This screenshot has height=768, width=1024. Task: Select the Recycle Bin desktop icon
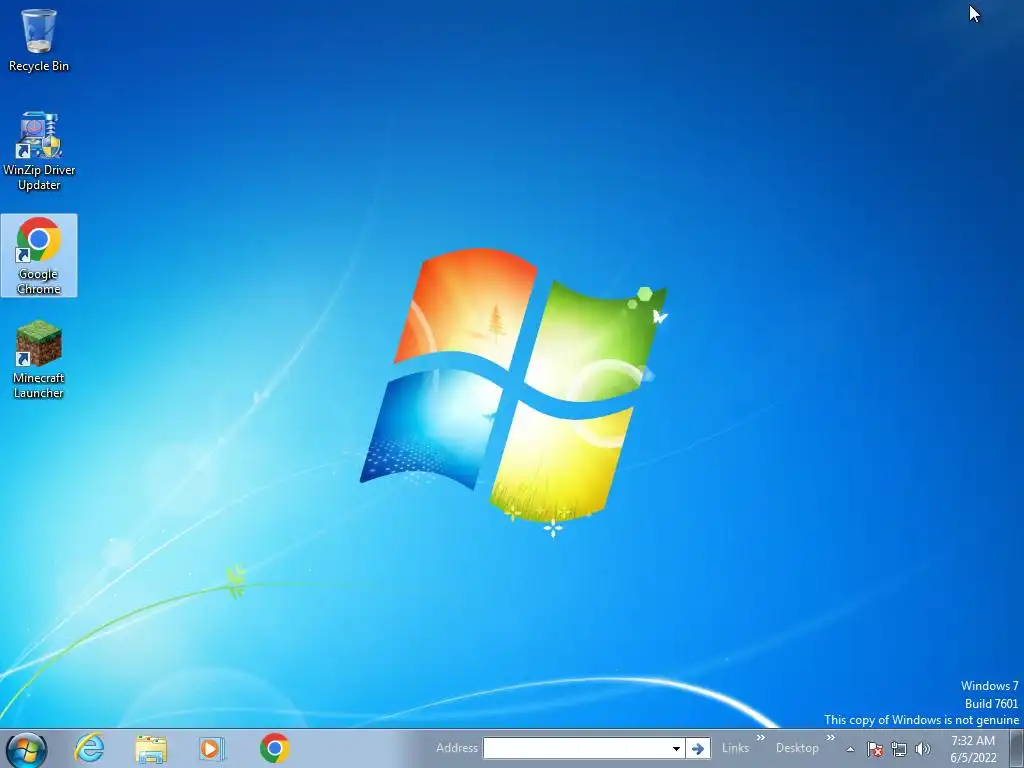point(39,40)
